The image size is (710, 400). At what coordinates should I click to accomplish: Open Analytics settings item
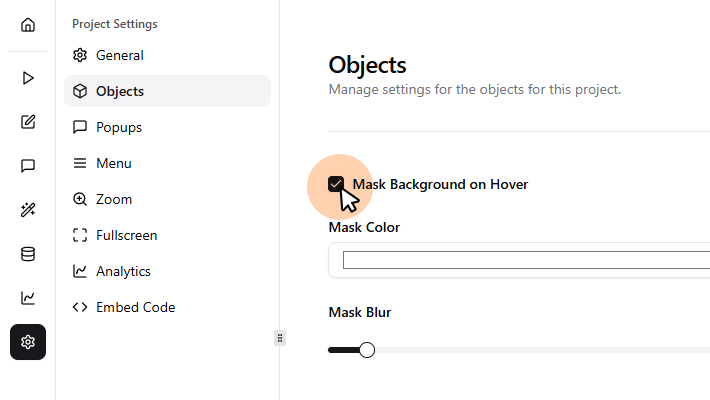point(123,271)
